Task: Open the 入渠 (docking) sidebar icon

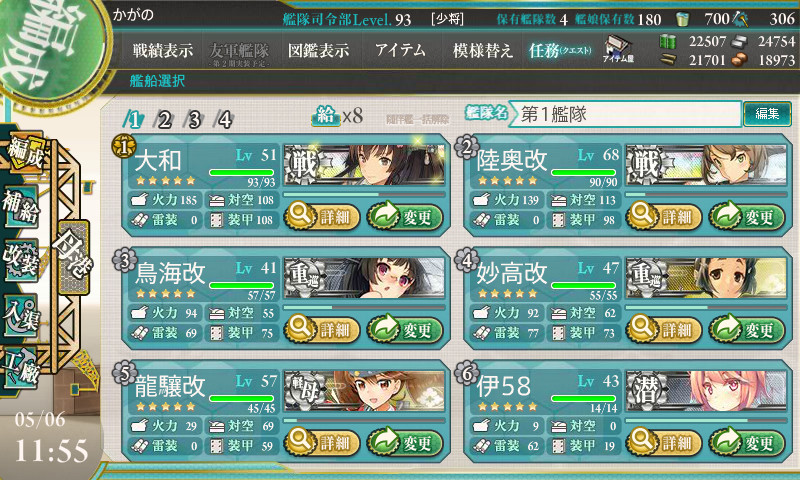Action: [x=21, y=316]
